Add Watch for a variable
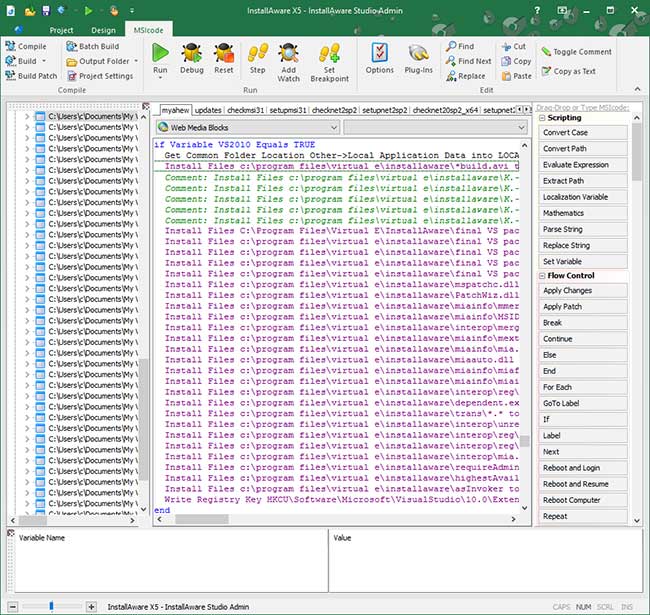650x615 pixels. [289, 63]
